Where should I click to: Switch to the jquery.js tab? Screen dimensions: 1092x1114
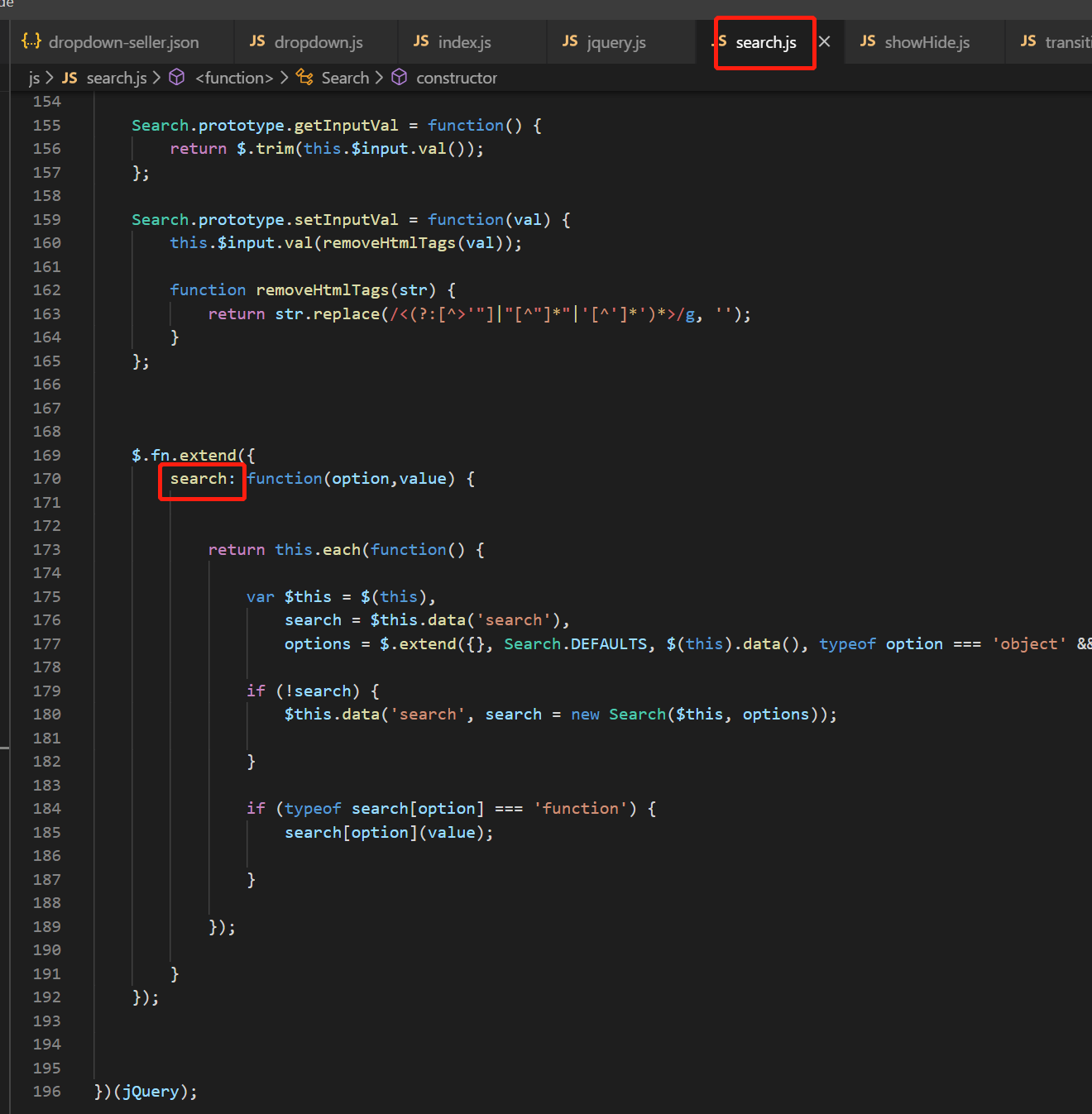point(615,42)
